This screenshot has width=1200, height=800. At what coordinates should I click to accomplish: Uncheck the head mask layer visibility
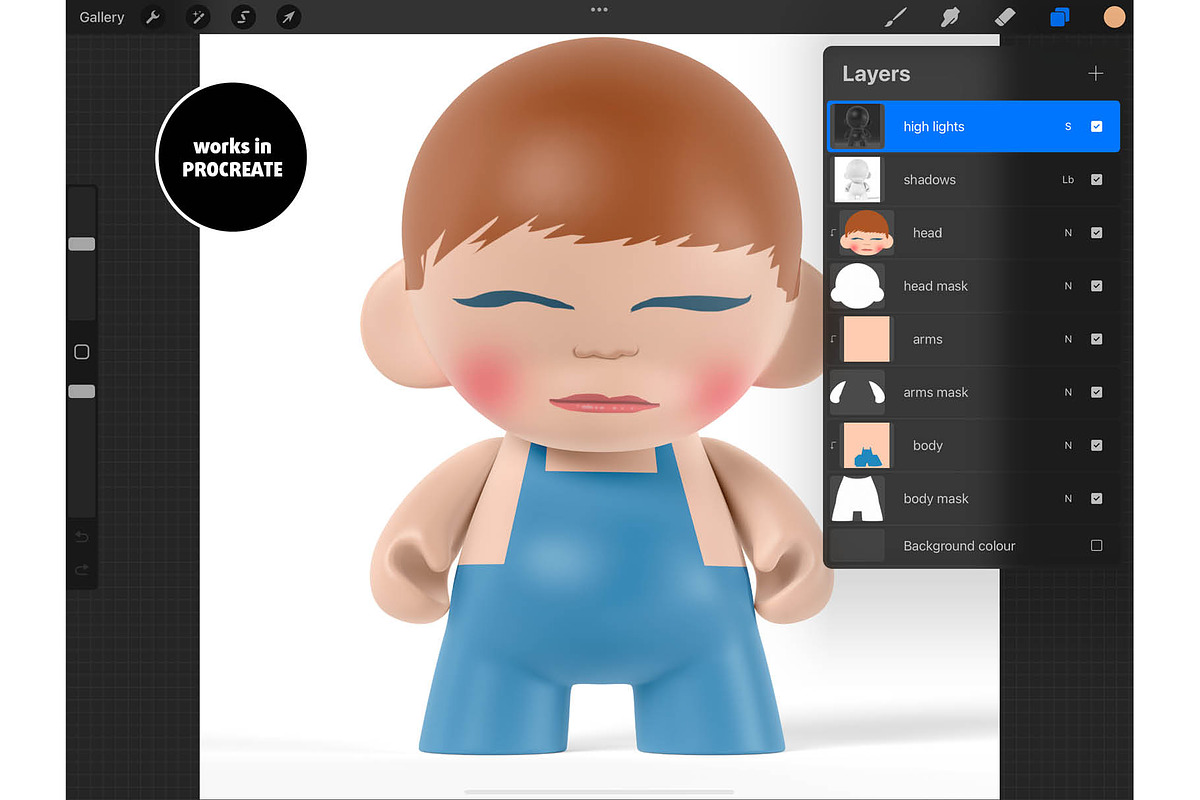1097,286
